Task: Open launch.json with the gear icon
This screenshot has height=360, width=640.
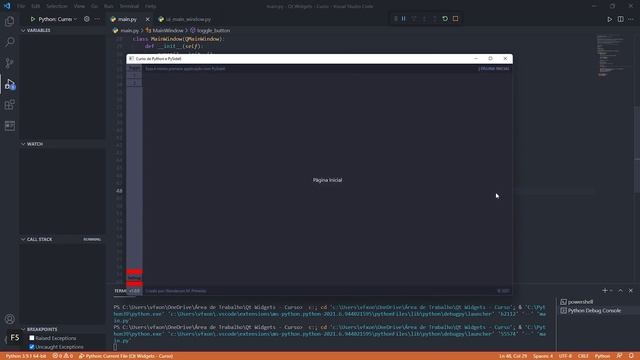Action: tap(87, 19)
